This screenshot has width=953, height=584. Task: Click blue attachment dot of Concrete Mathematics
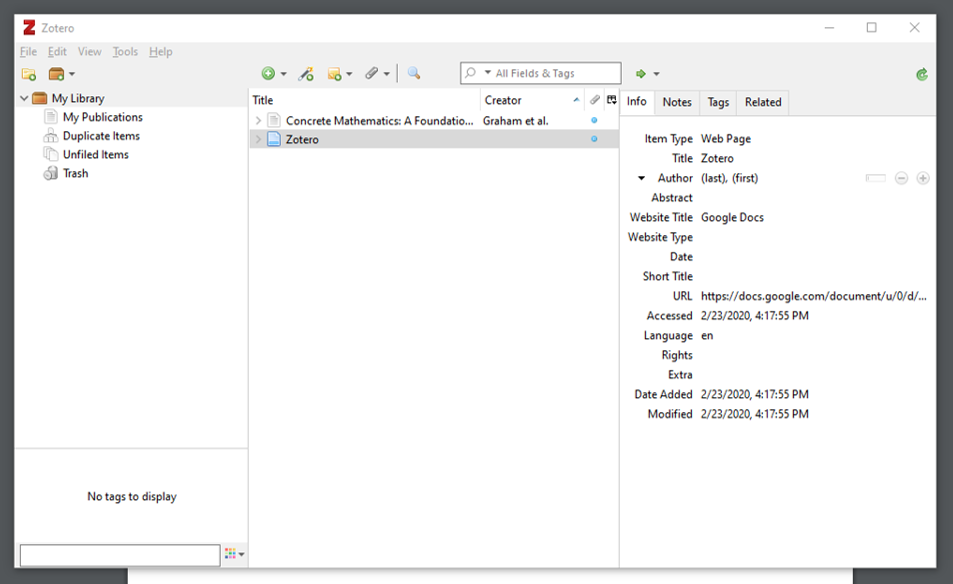coord(594,120)
